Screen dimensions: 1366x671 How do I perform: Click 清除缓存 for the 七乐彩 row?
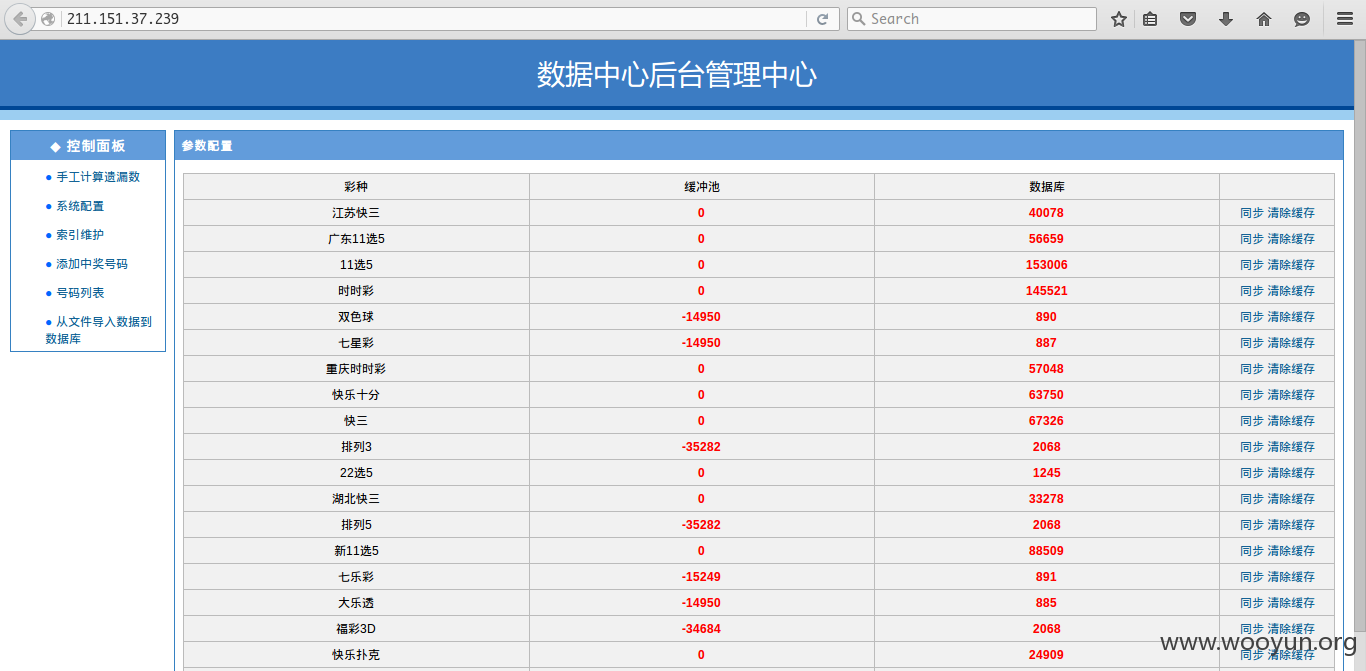pos(1291,577)
